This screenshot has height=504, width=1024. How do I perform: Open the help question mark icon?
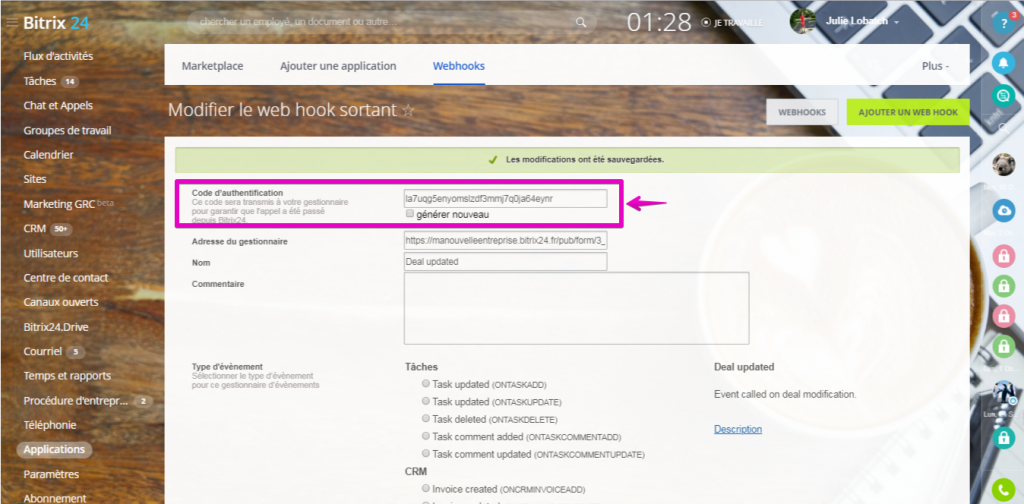click(x=1003, y=23)
